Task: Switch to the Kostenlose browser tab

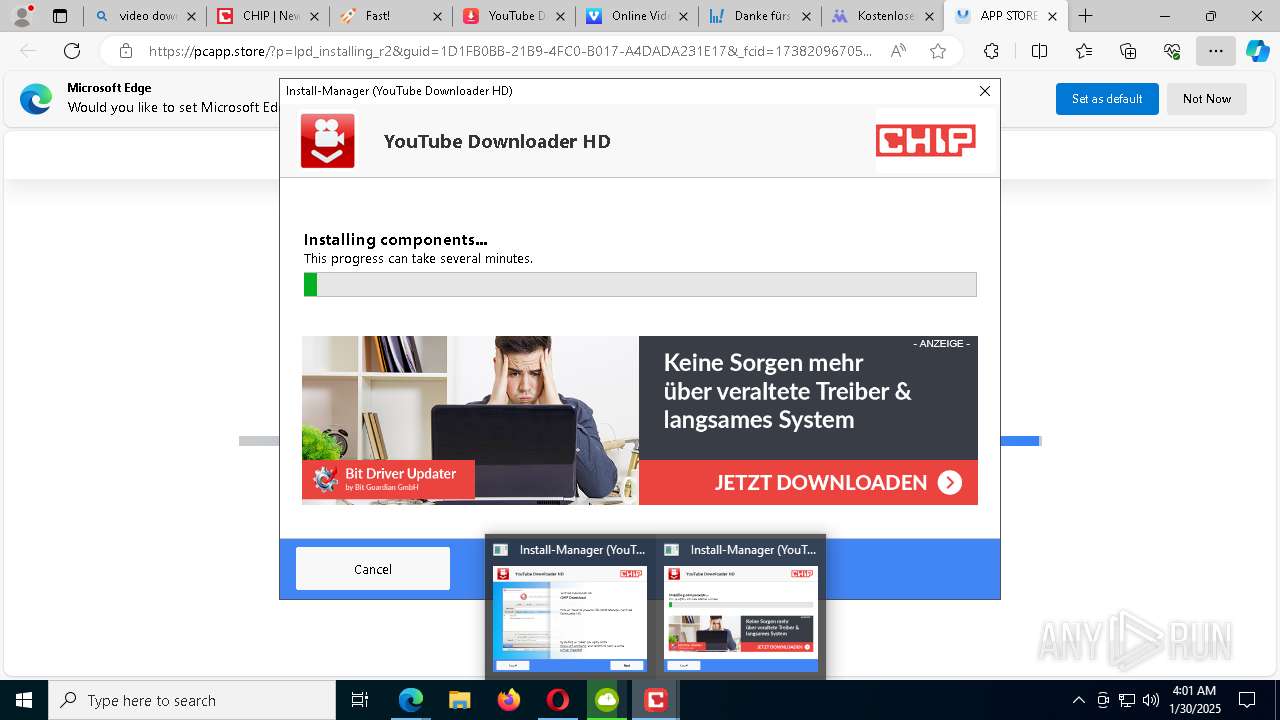Action: [883, 16]
